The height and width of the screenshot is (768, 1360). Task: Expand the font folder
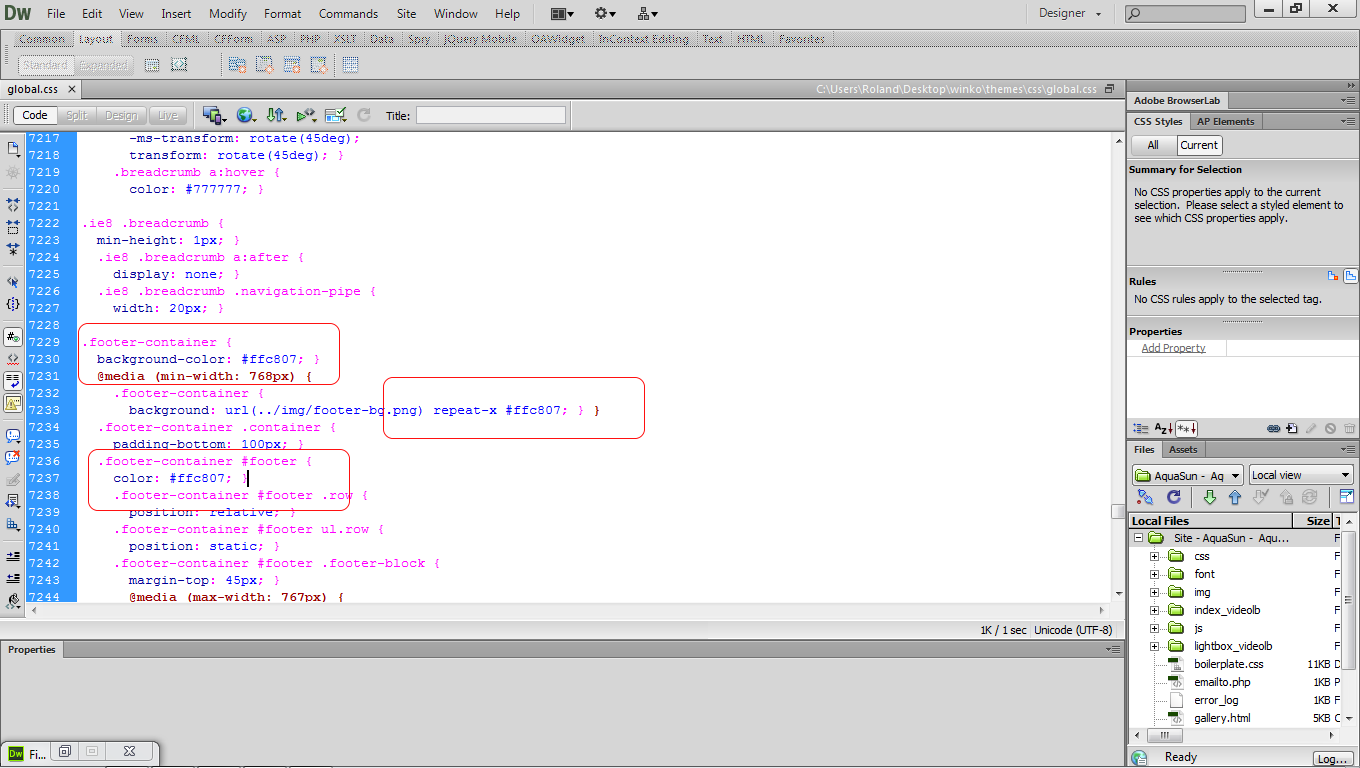coord(1155,574)
